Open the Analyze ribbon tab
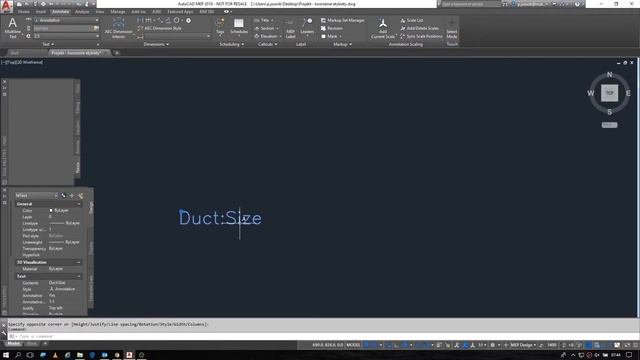Viewport: 640px width, 360px height. pyautogui.click(x=82, y=12)
